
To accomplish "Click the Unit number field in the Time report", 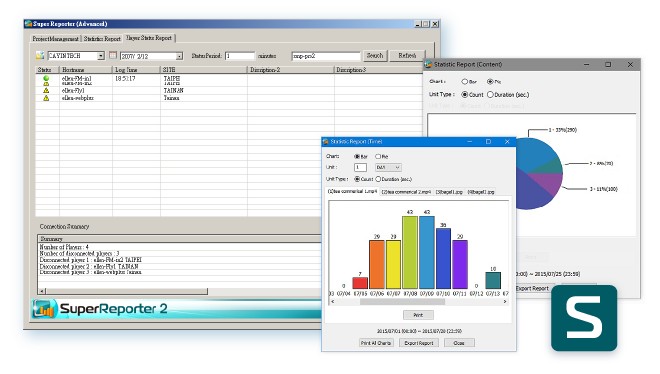I will tap(360, 167).
